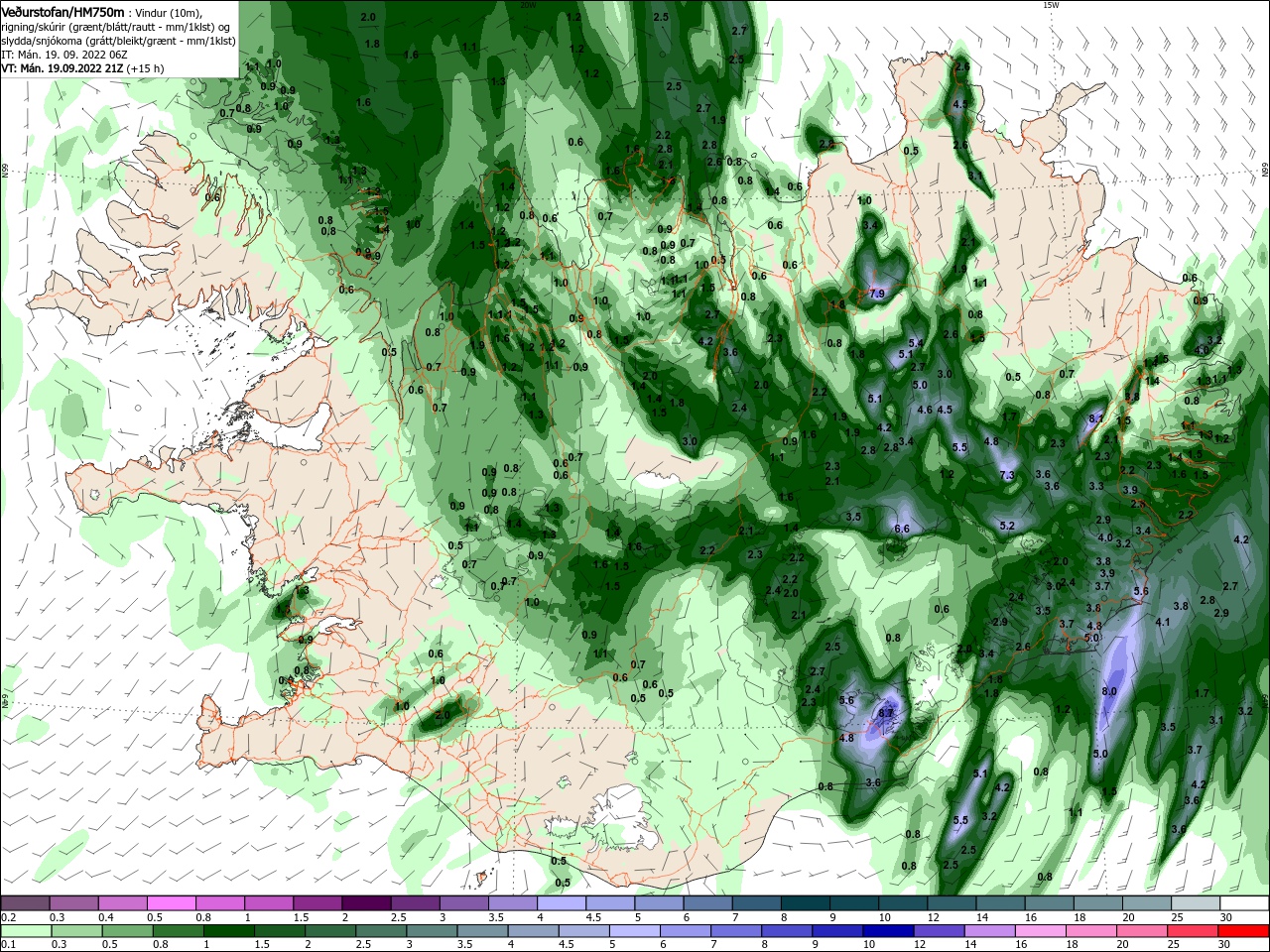1270x952 pixels.
Task: Click the 12 mm snow legend swatch
Action: (951, 903)
